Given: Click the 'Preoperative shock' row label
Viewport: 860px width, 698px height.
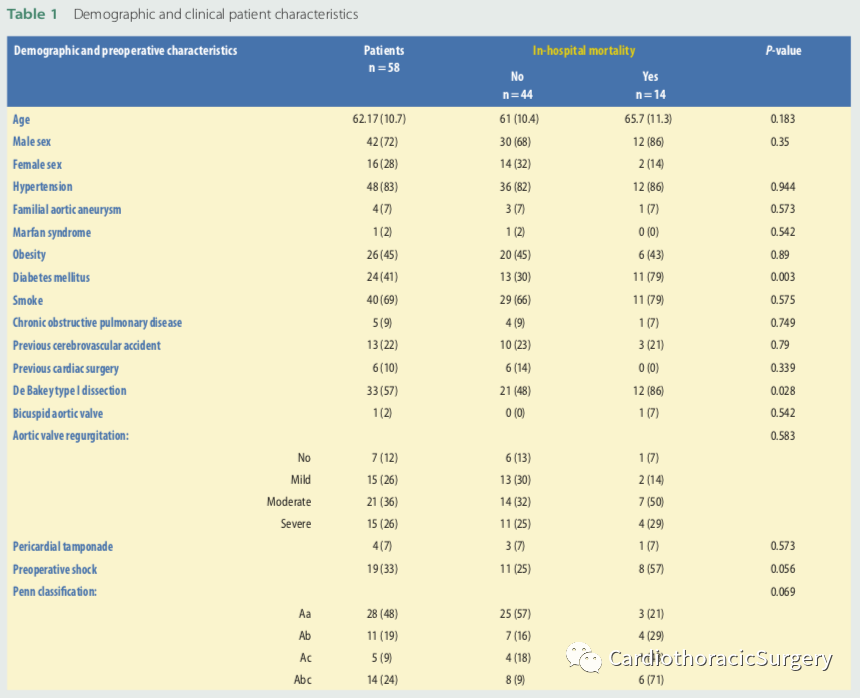Looking at the screenshot, I should tap(55, 570).
